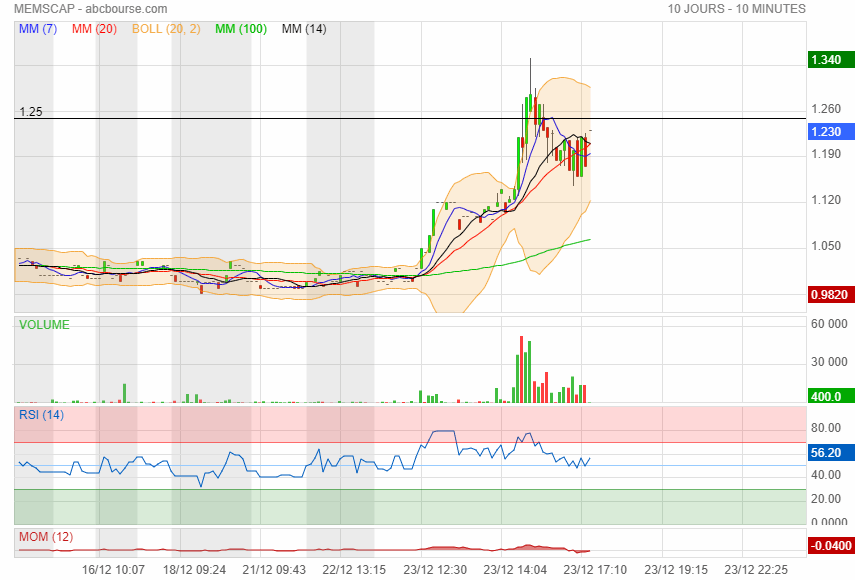Click the 1.120 price axis label

click(826, 200)
